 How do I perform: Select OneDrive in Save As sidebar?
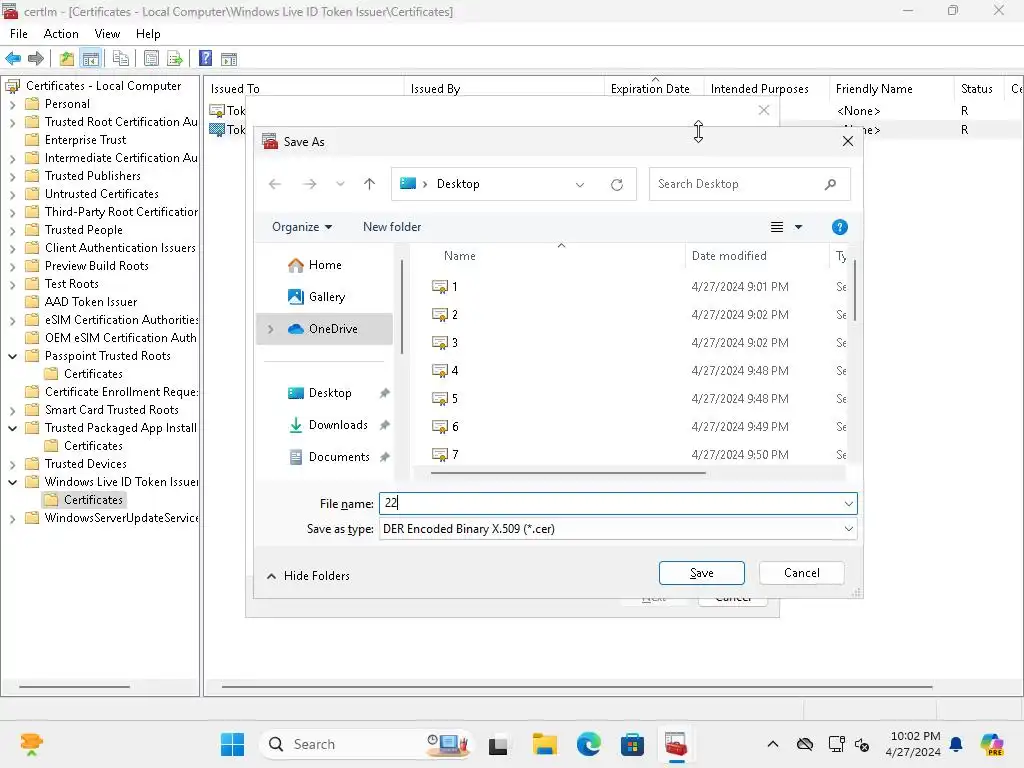click(x=323, y=329)
